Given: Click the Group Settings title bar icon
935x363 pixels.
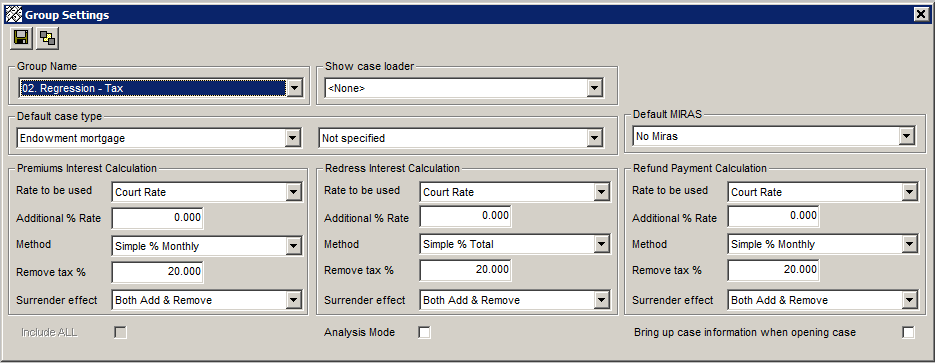Looking at the screenshot, I should tap(13, 15).
